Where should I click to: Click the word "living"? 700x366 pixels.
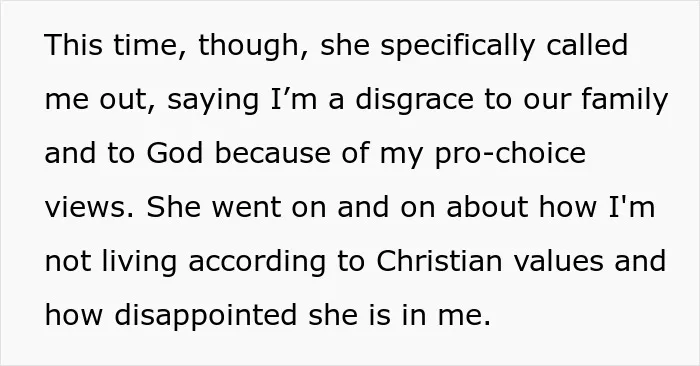[139, 263]
